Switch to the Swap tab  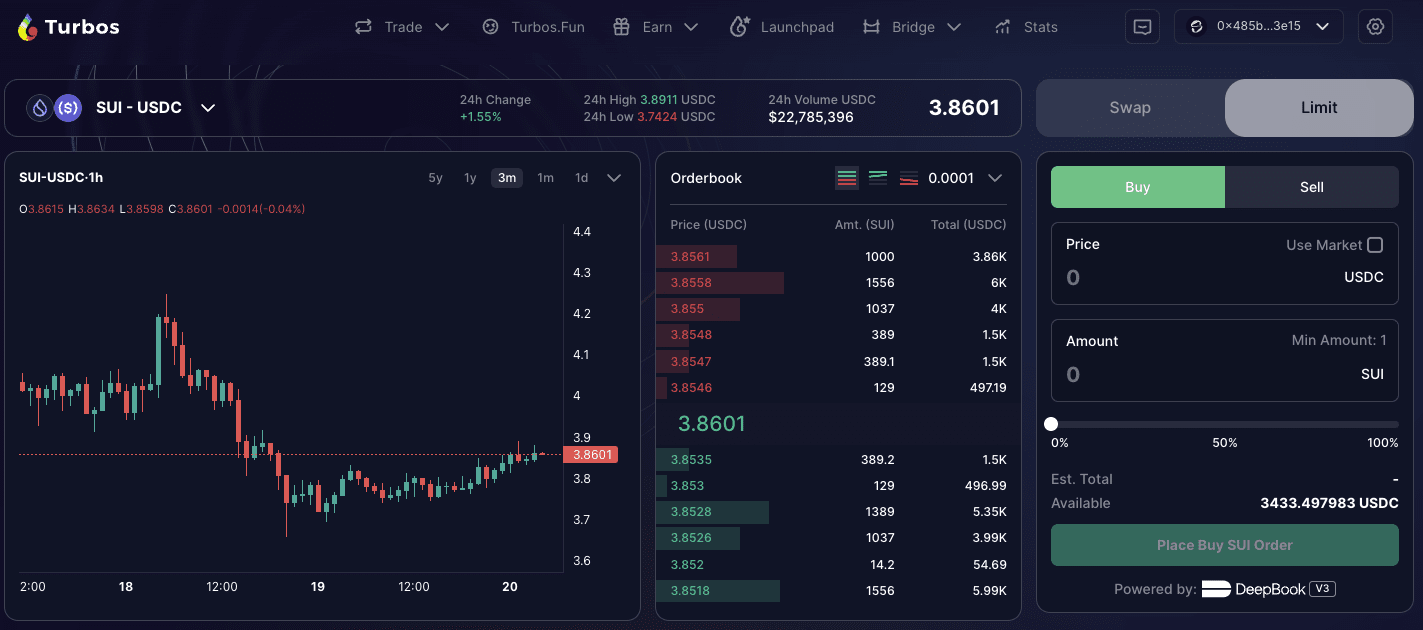(1130, 107)
